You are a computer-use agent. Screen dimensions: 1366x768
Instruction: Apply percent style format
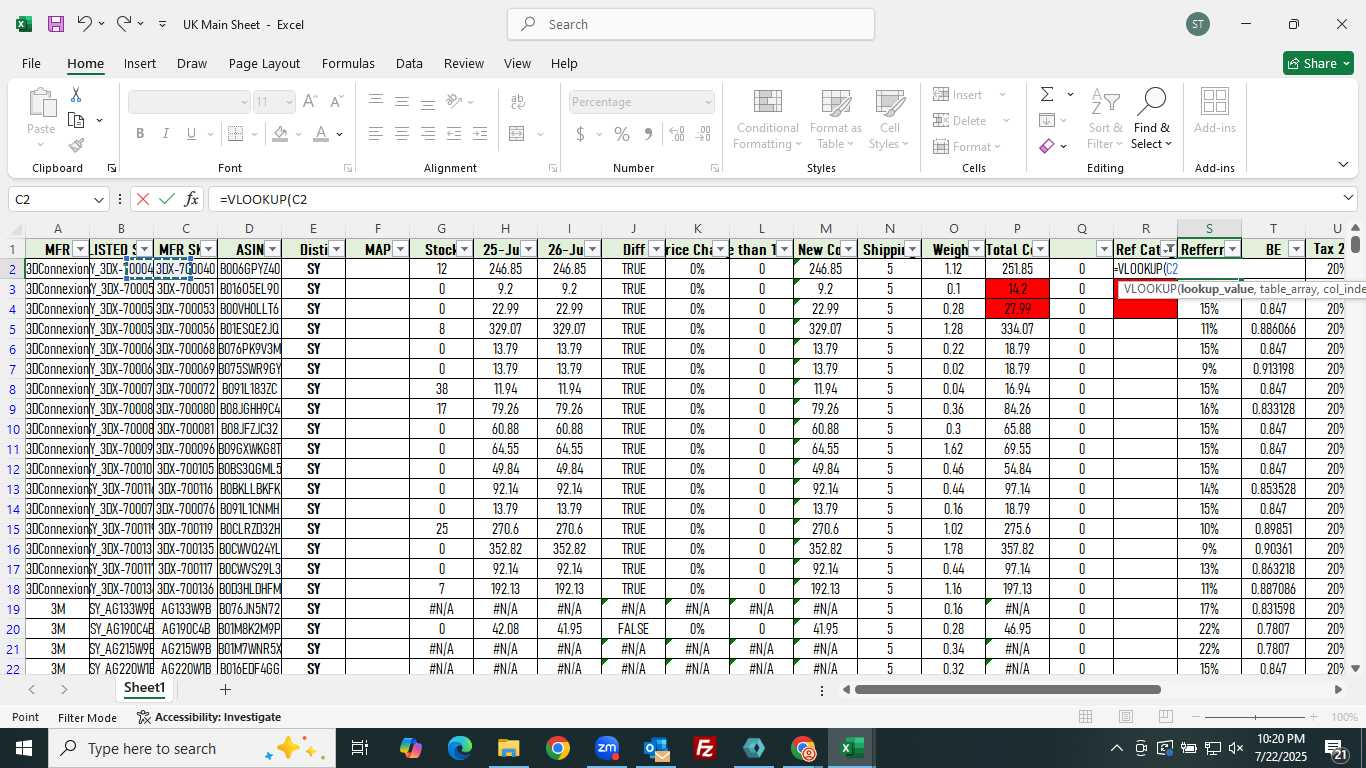pyautogui.click(x=622, y=134)
